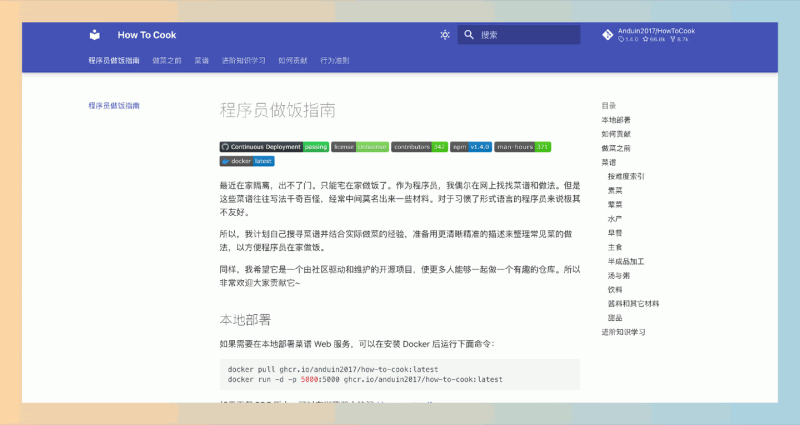Click the 8.7k forks count in header
Screen dimensions: 800x425
pos(679,39)
